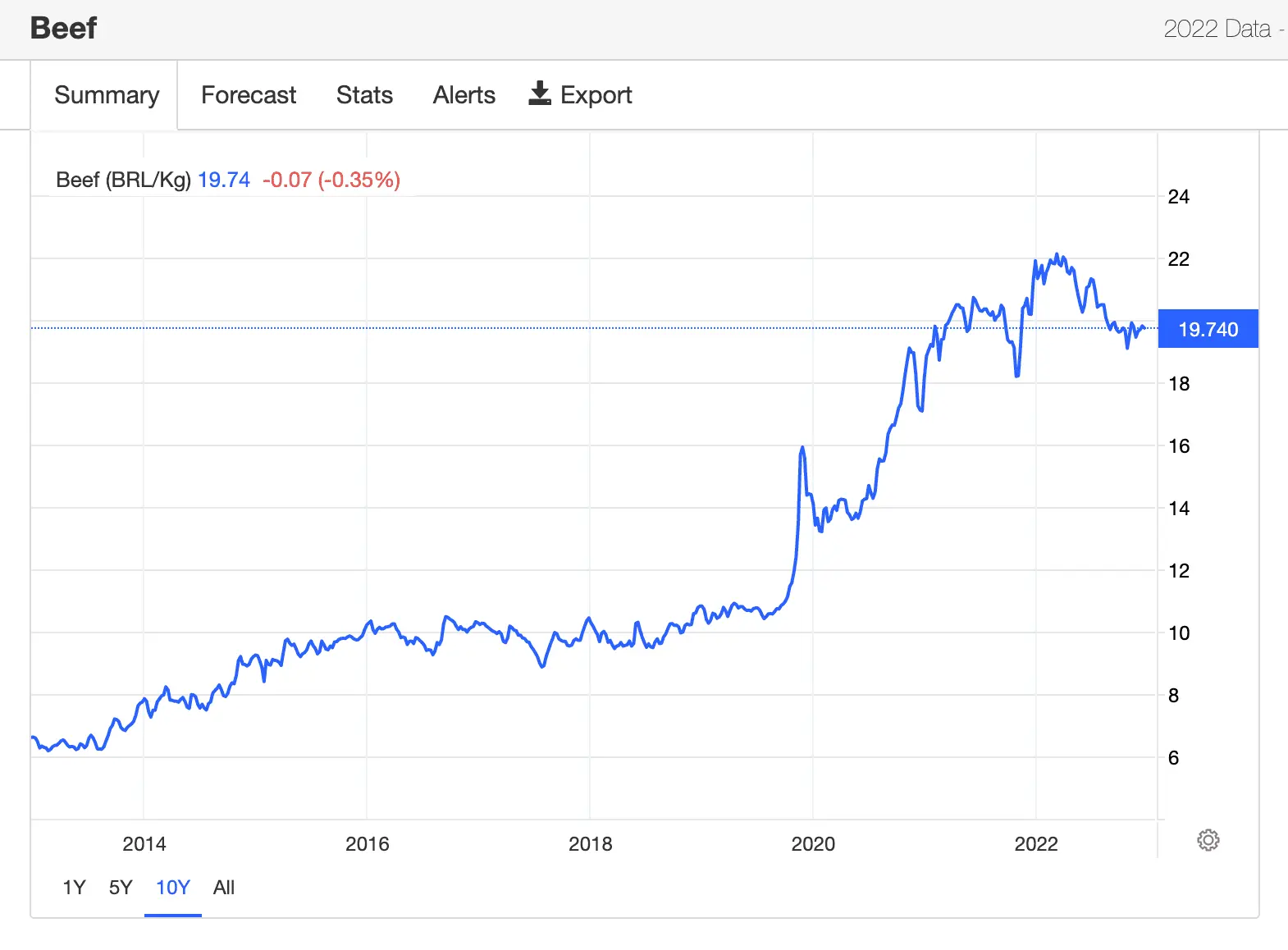Go to the Alerts tab
Viewport: 1288px width, 950px height.
(x=464, y=95)
